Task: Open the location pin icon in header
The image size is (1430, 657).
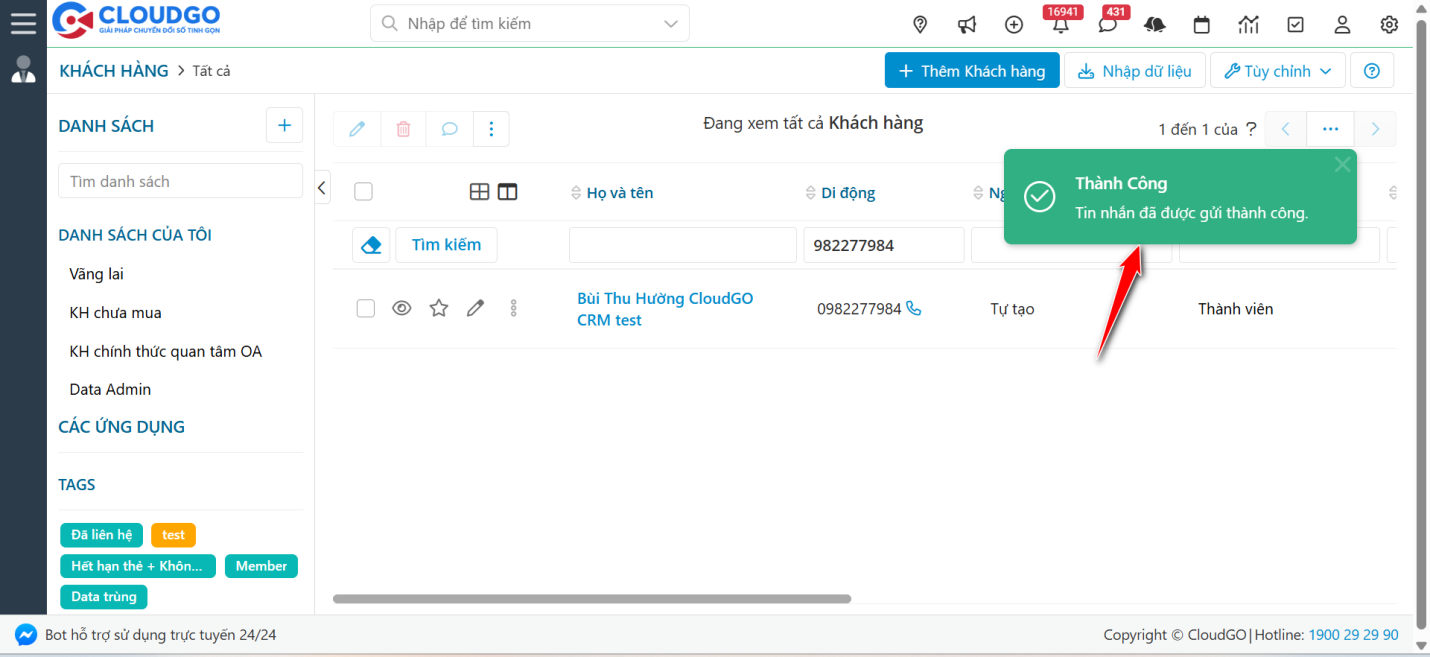Action: pyautogui.click(x=920, y=24)
